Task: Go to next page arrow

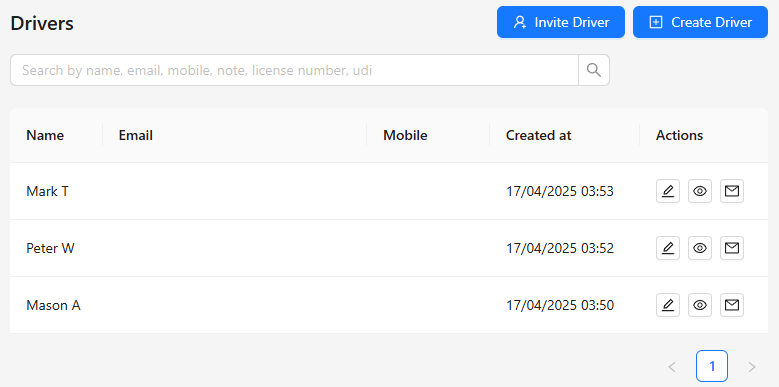Action: (752, 367)
